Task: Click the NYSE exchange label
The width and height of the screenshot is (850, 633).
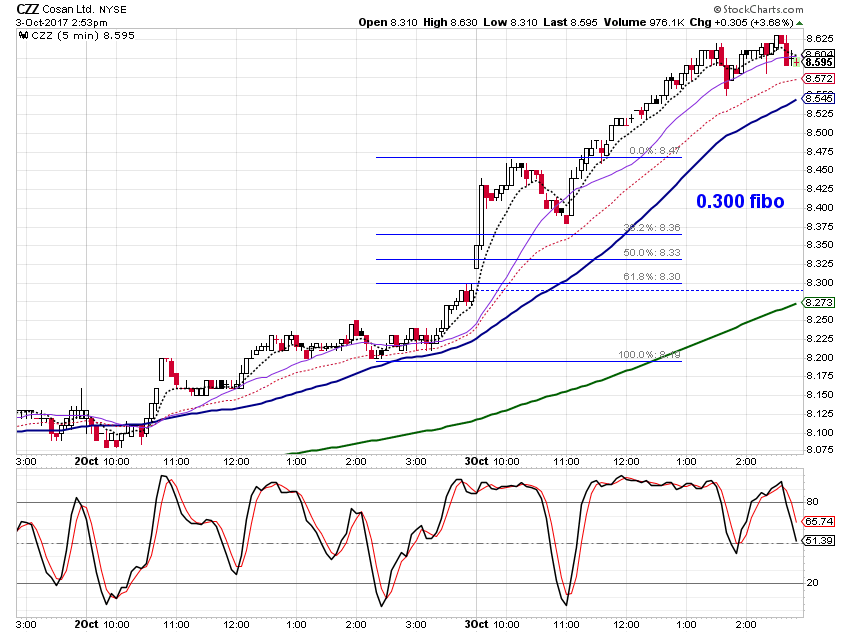Action: pos(113,10)
